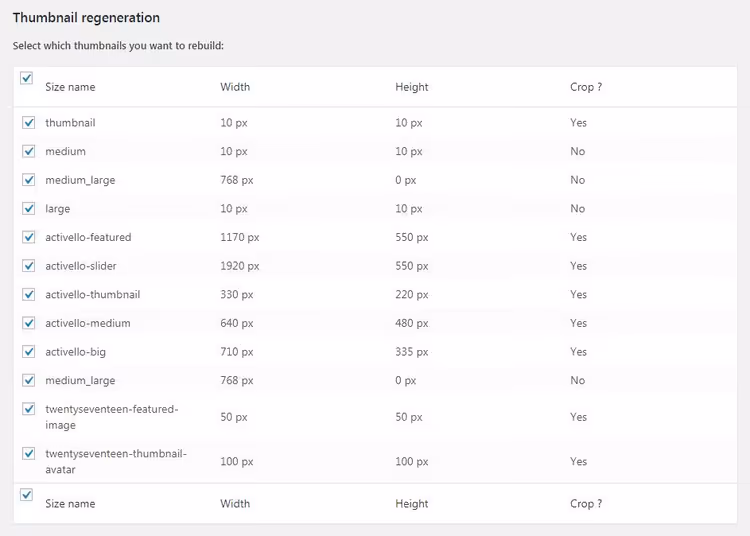The width and height of the screenshot is (750, 536).
Task: Toggle the activello-thumbnail checkbox
Action: pyautogui.click(x=29, y=295)
